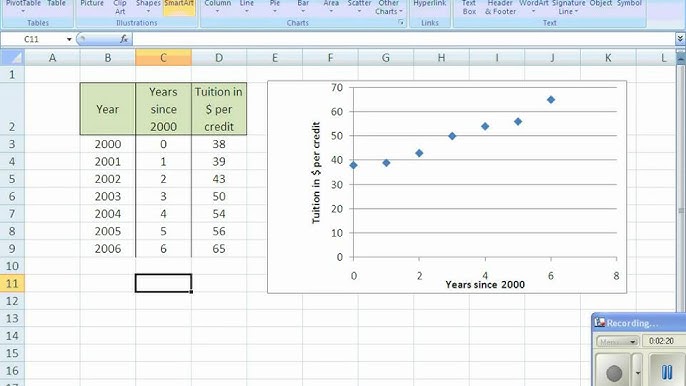The width and height of the screenshot is (686, 386).
Task: Insert a Text Box
Action: click(x=469, y=7)
